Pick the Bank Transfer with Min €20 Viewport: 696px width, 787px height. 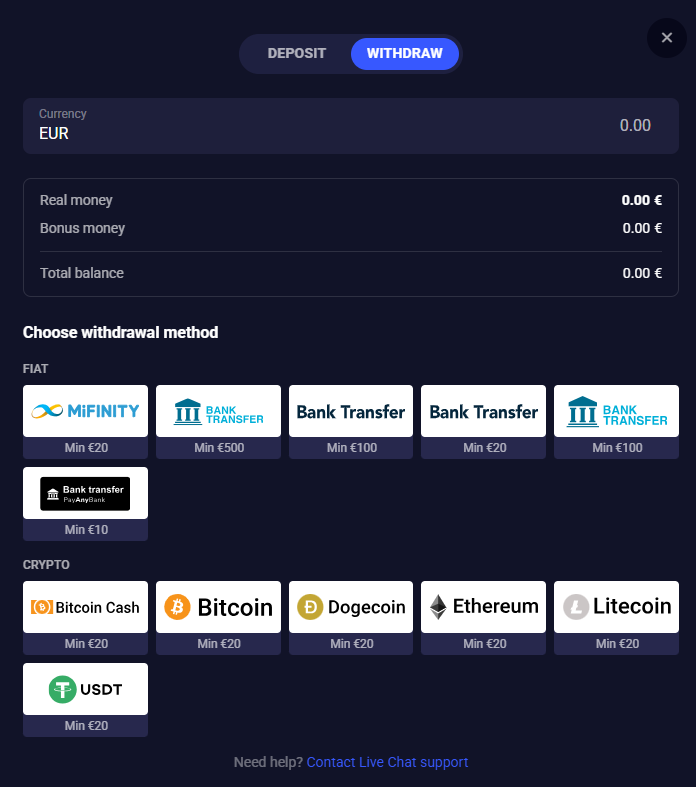click(x=483, y=411)
